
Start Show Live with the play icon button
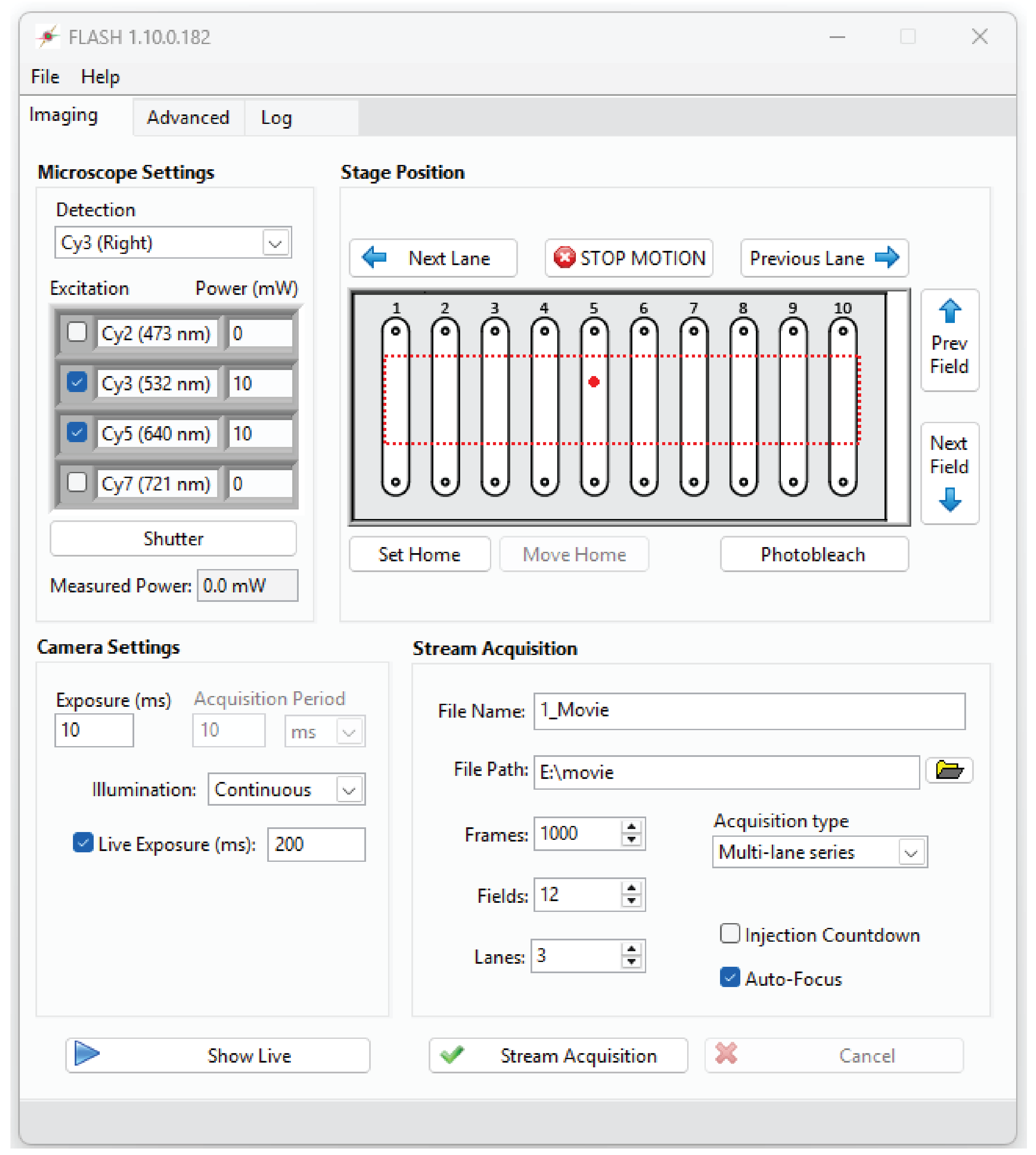pos(218,1055)
